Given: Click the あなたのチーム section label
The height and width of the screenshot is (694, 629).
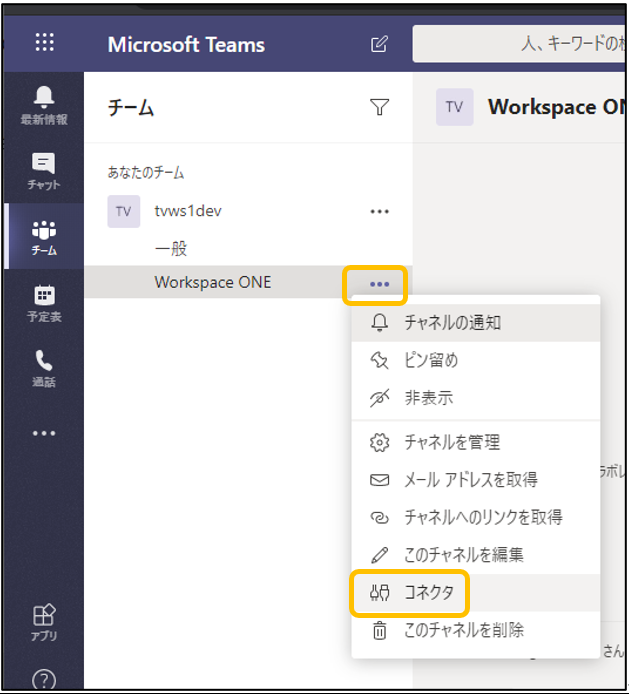Looking at the screenshot, I should pyautogui.click(x=146, y=172).
